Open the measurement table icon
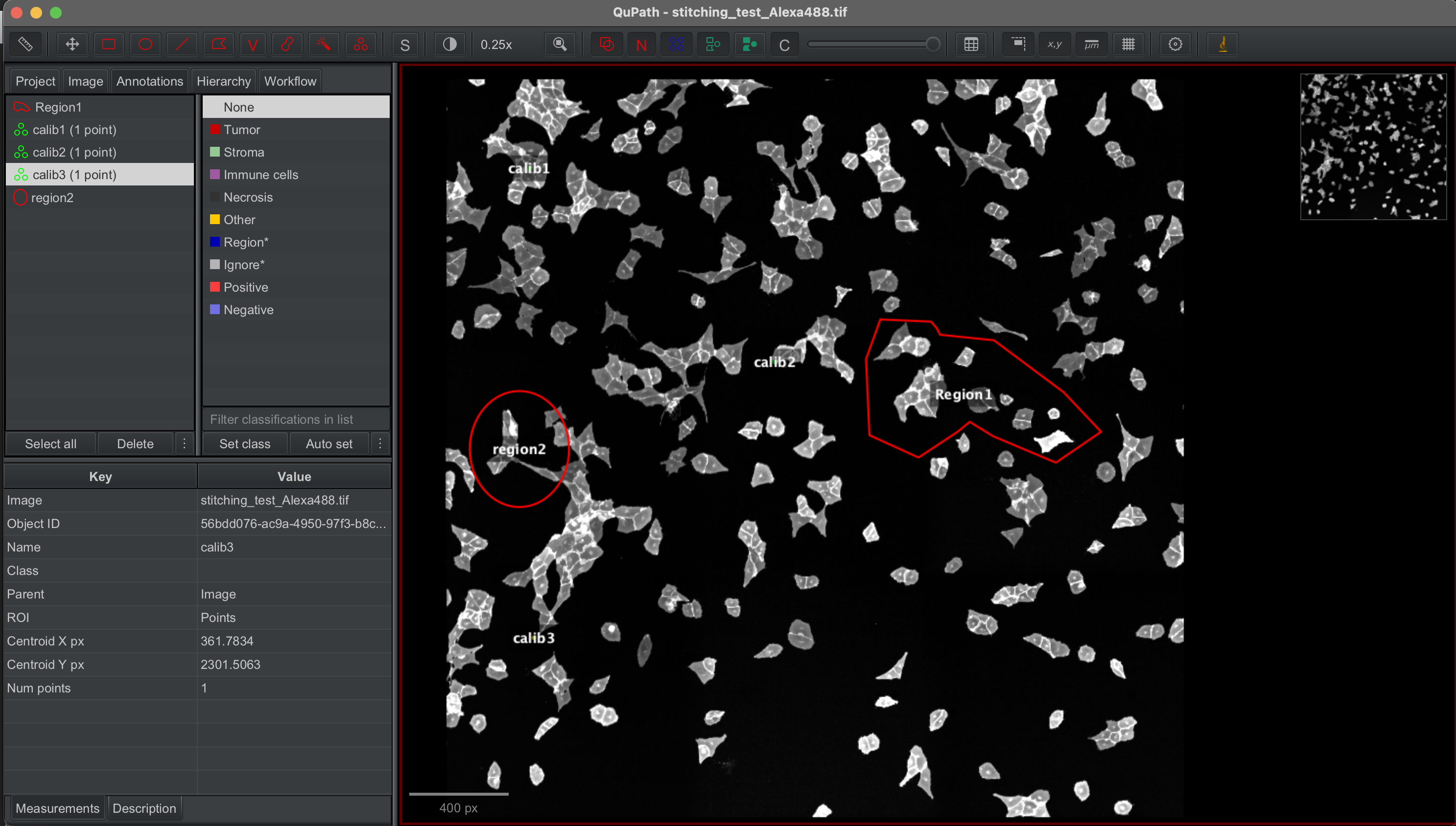The height and width of the screenshot is (826, 1456). point(971,44)
